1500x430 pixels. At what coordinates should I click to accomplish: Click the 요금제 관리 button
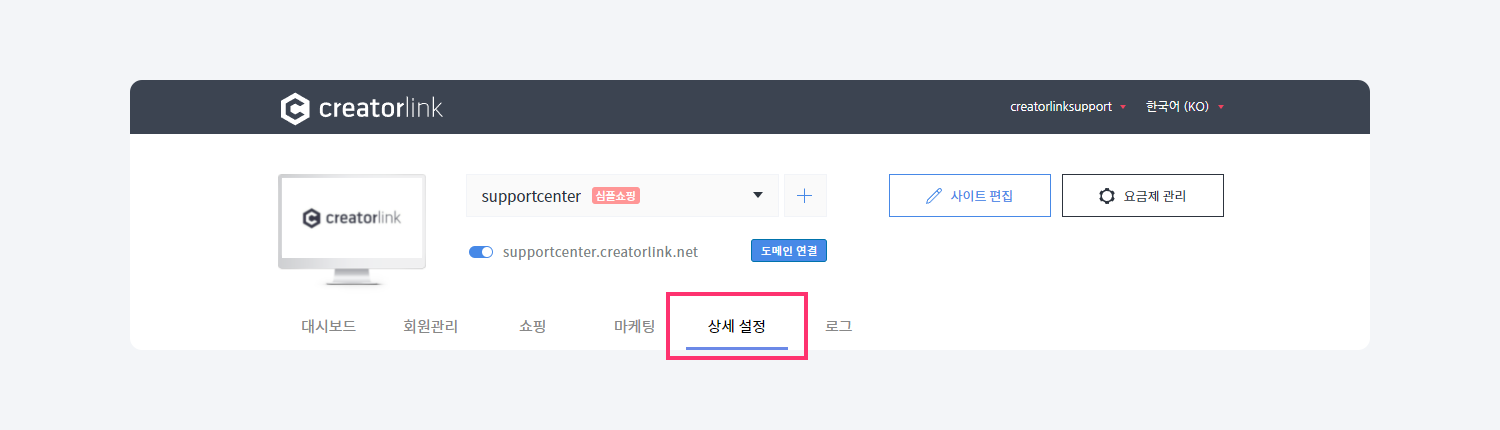coord(1143,196)
